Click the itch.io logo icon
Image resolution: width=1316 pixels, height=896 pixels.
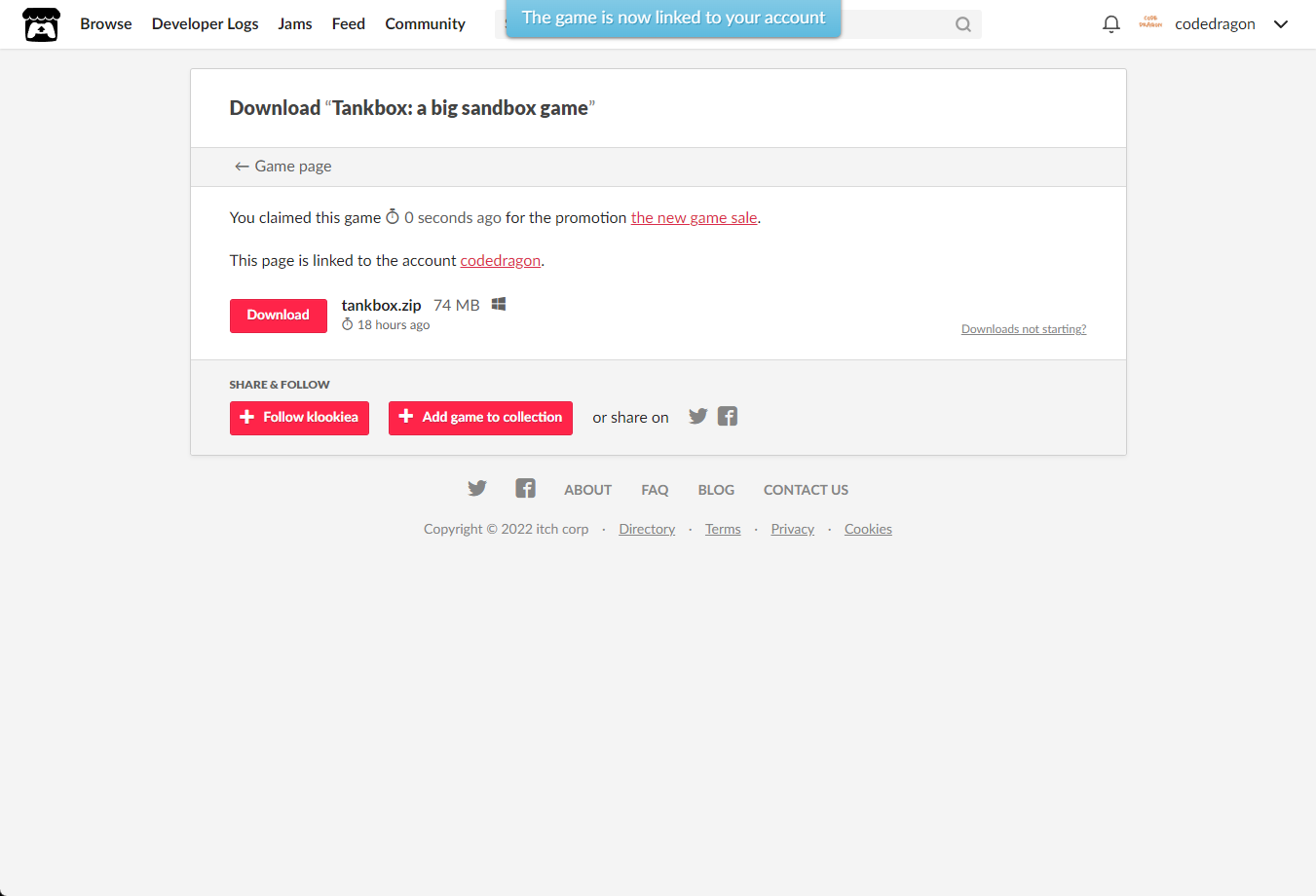coord(41,24)
